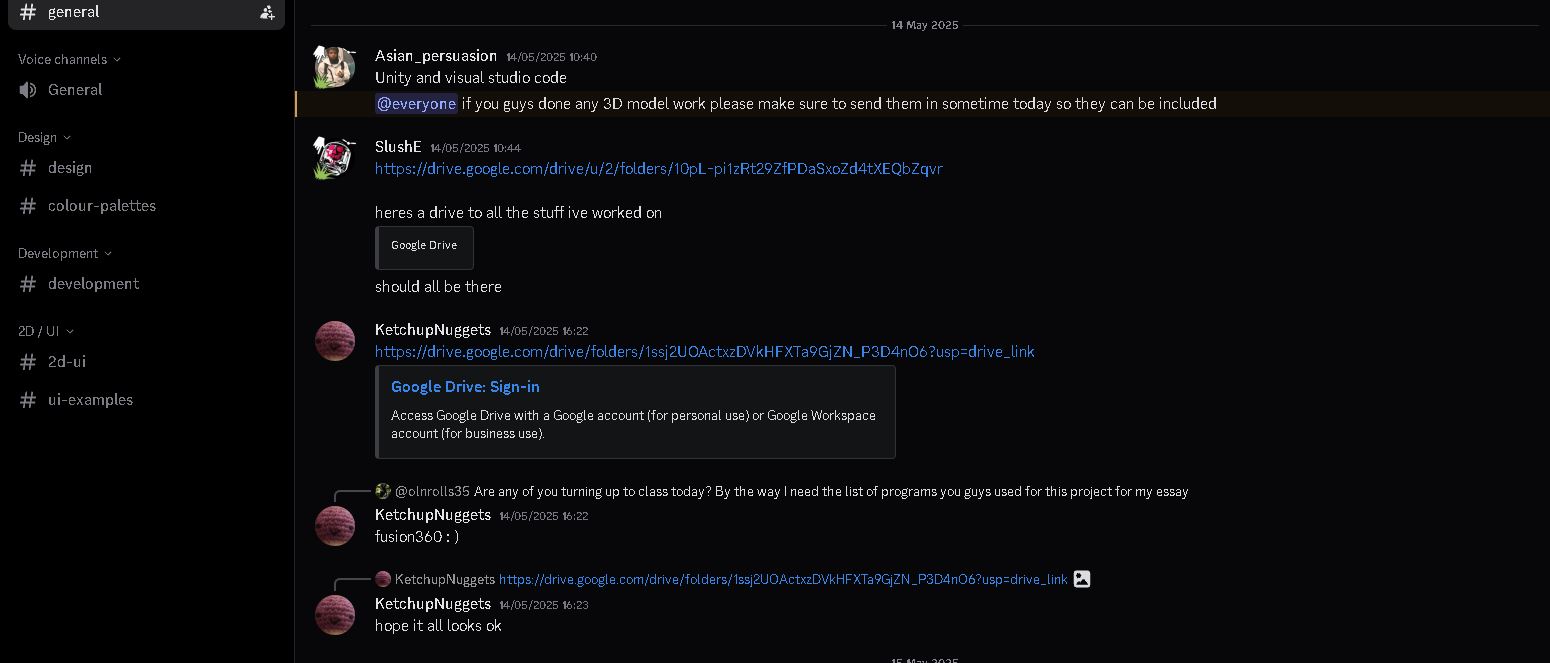Click the hash icon beside development channel

click(x=28, y=284)
